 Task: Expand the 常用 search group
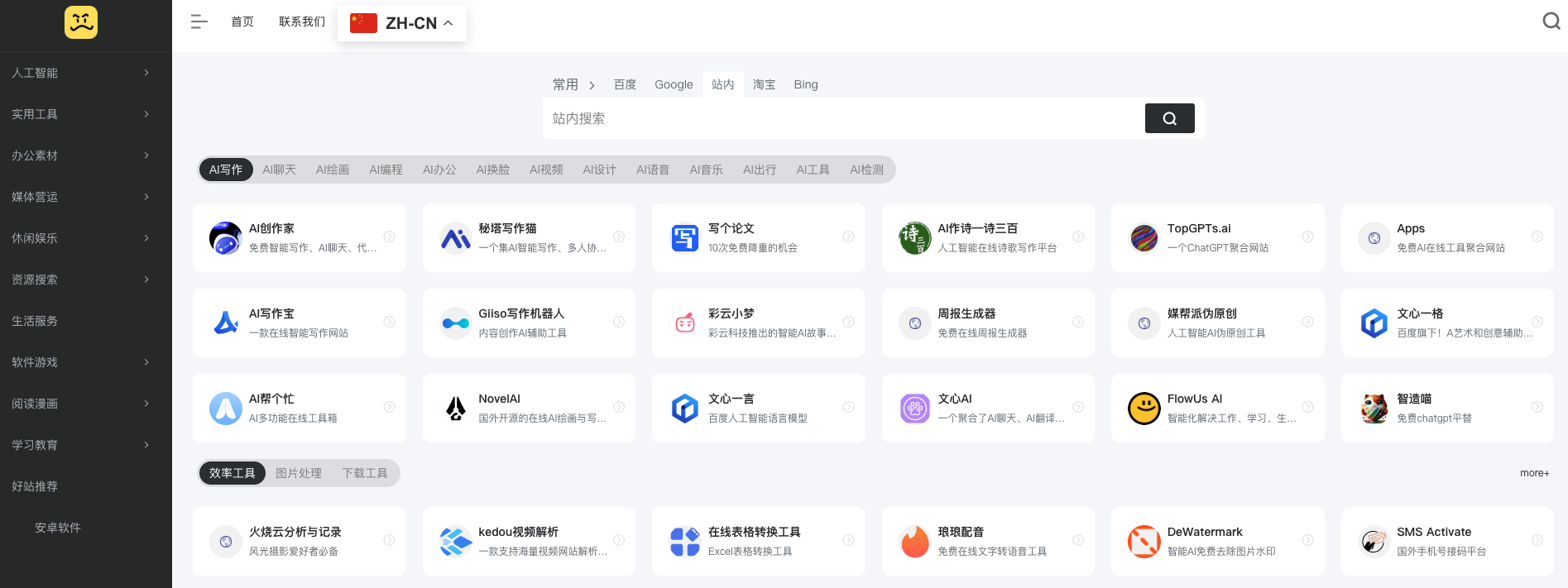click(x=573, y=84)
